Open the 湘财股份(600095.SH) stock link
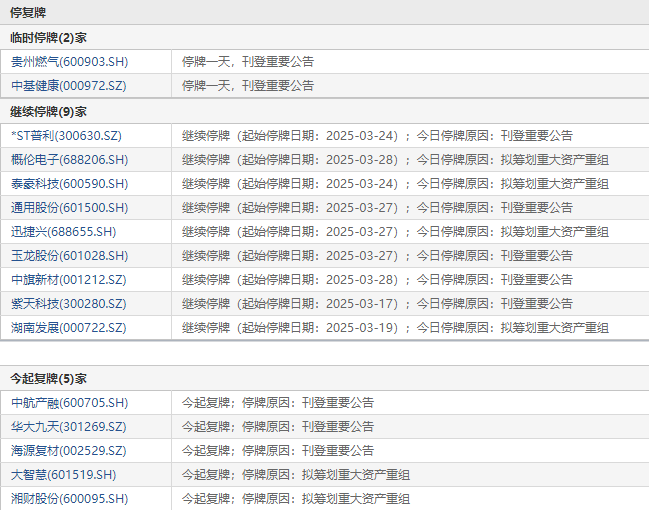The image size is (649, 510). (x=70, y=499)
